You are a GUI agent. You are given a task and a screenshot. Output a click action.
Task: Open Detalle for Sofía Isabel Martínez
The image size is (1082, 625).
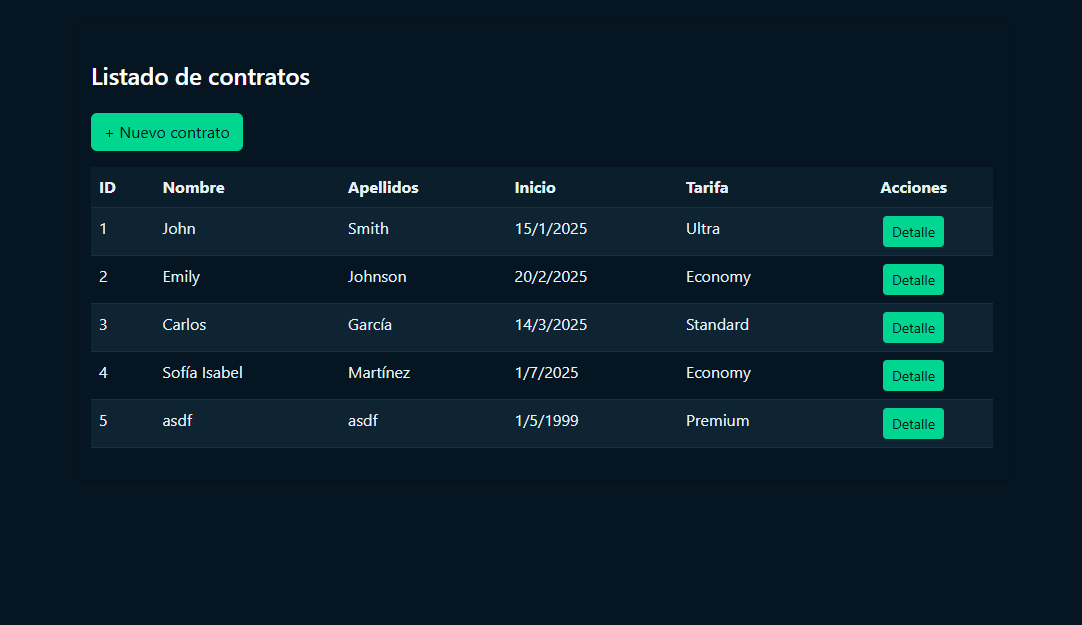(913, 376)
